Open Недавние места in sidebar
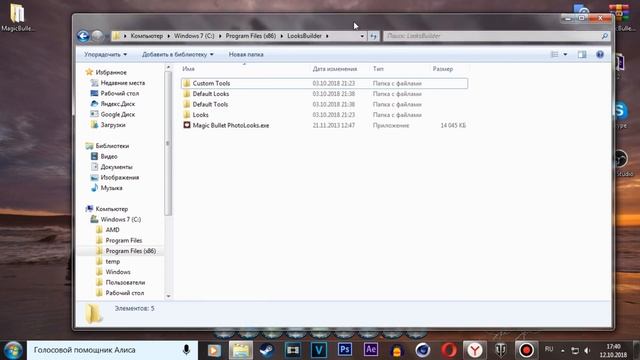Image resolution: width=640 pixels, height=360 pixels. [x=122, y=83]
